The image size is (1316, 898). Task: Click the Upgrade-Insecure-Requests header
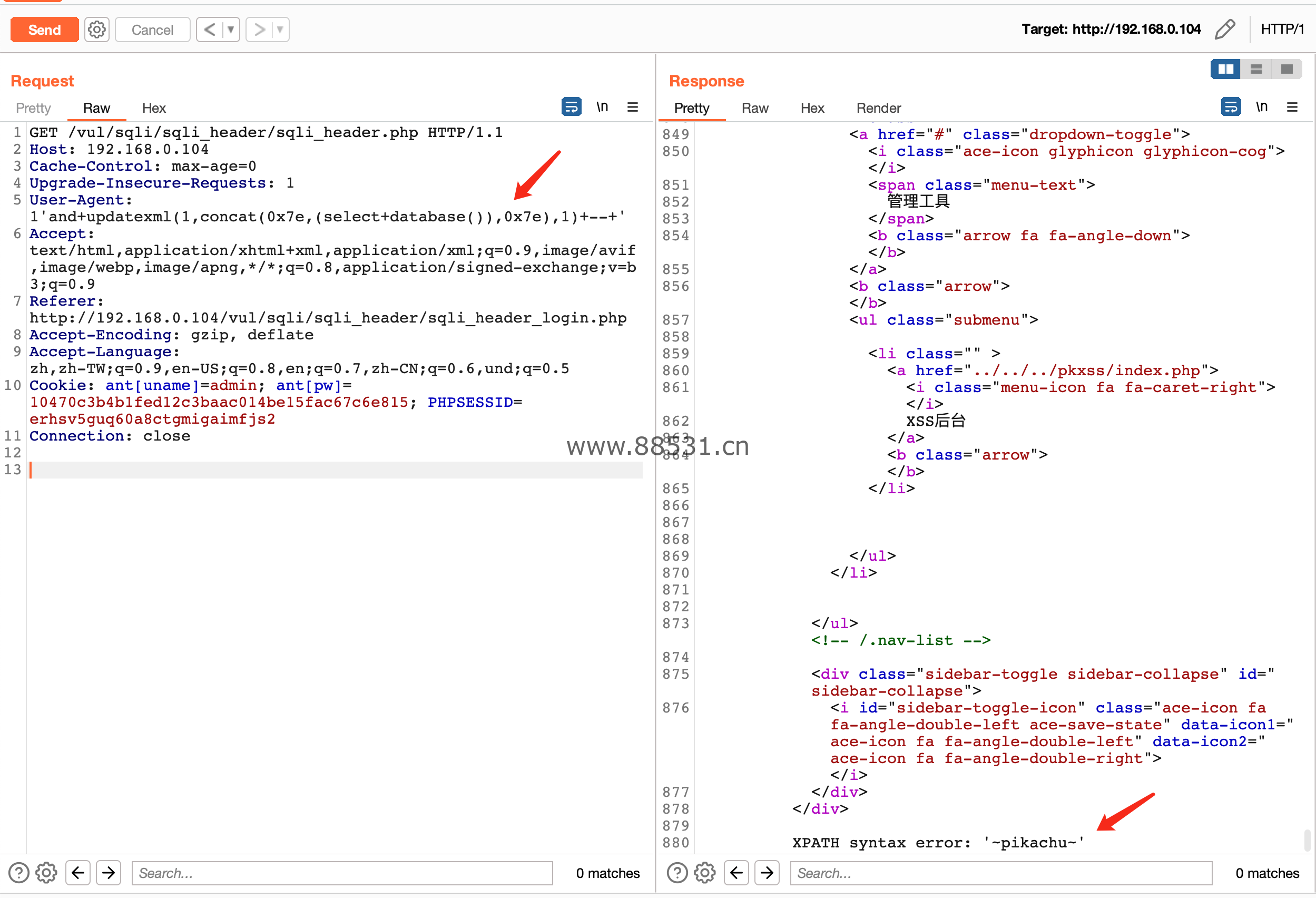(162, 183)
